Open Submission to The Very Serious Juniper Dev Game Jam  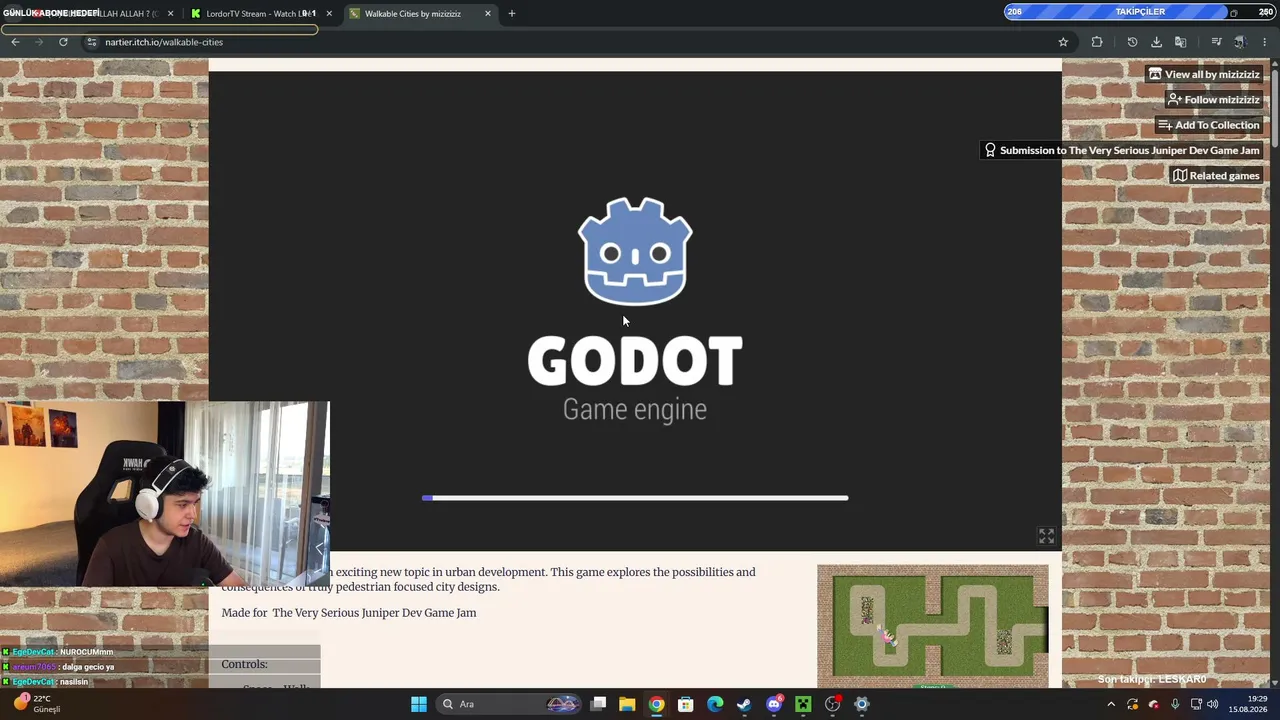tap(1121, 150)
